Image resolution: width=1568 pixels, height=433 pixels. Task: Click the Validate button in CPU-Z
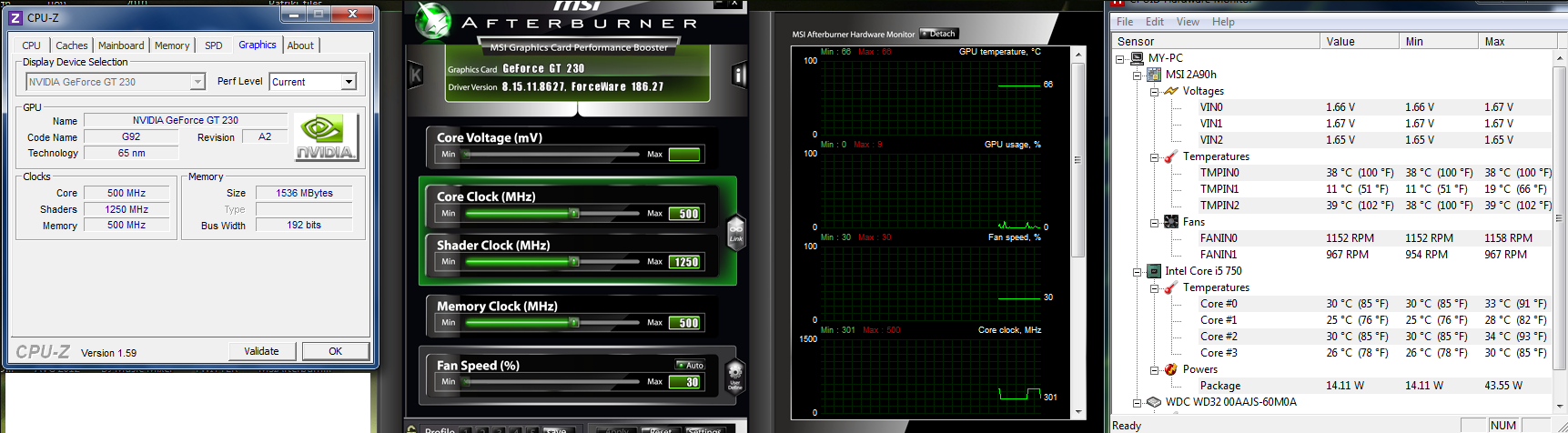click(261, 351)
